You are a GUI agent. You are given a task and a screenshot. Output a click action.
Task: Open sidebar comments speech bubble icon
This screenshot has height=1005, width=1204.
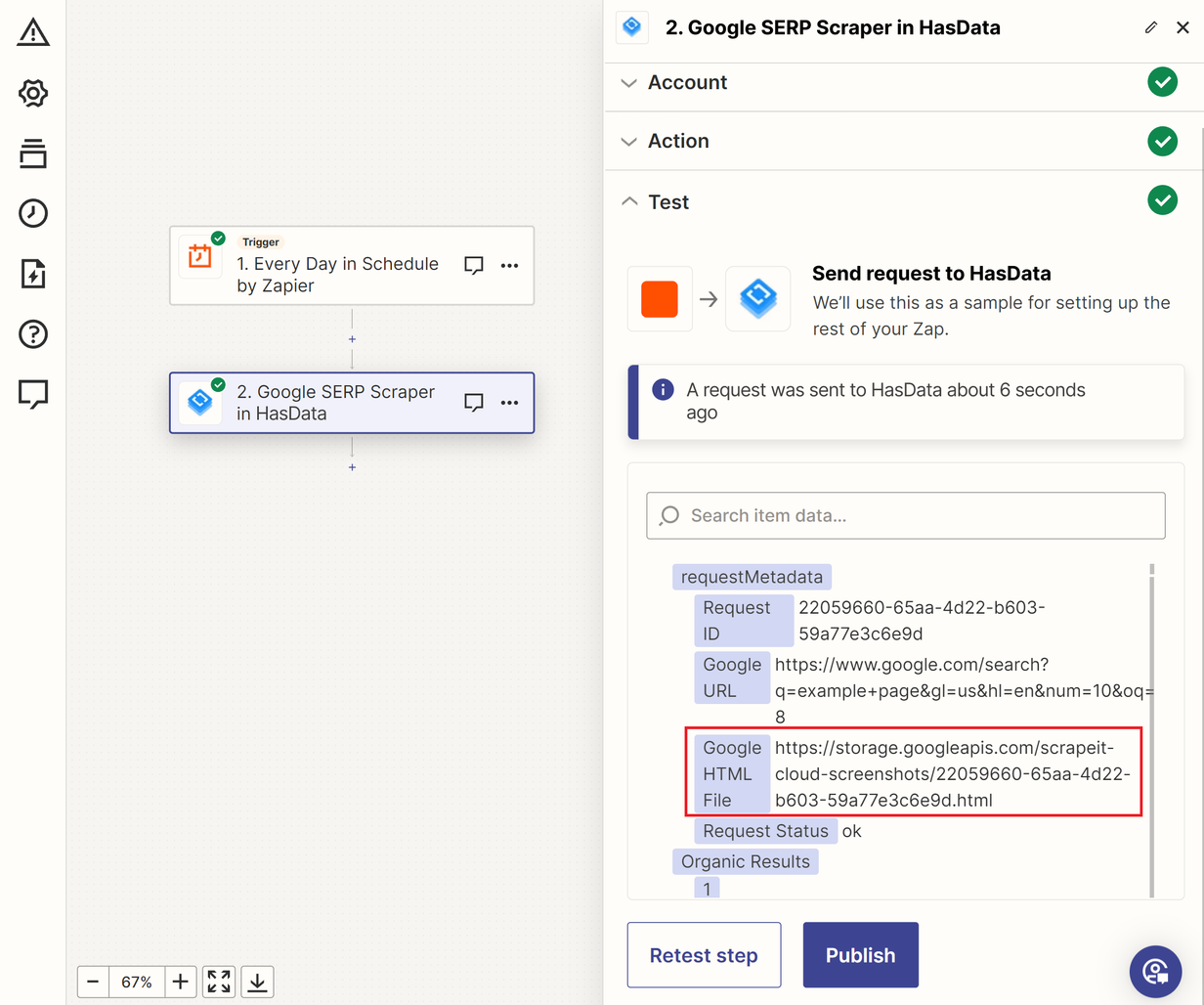coord(33,395)
